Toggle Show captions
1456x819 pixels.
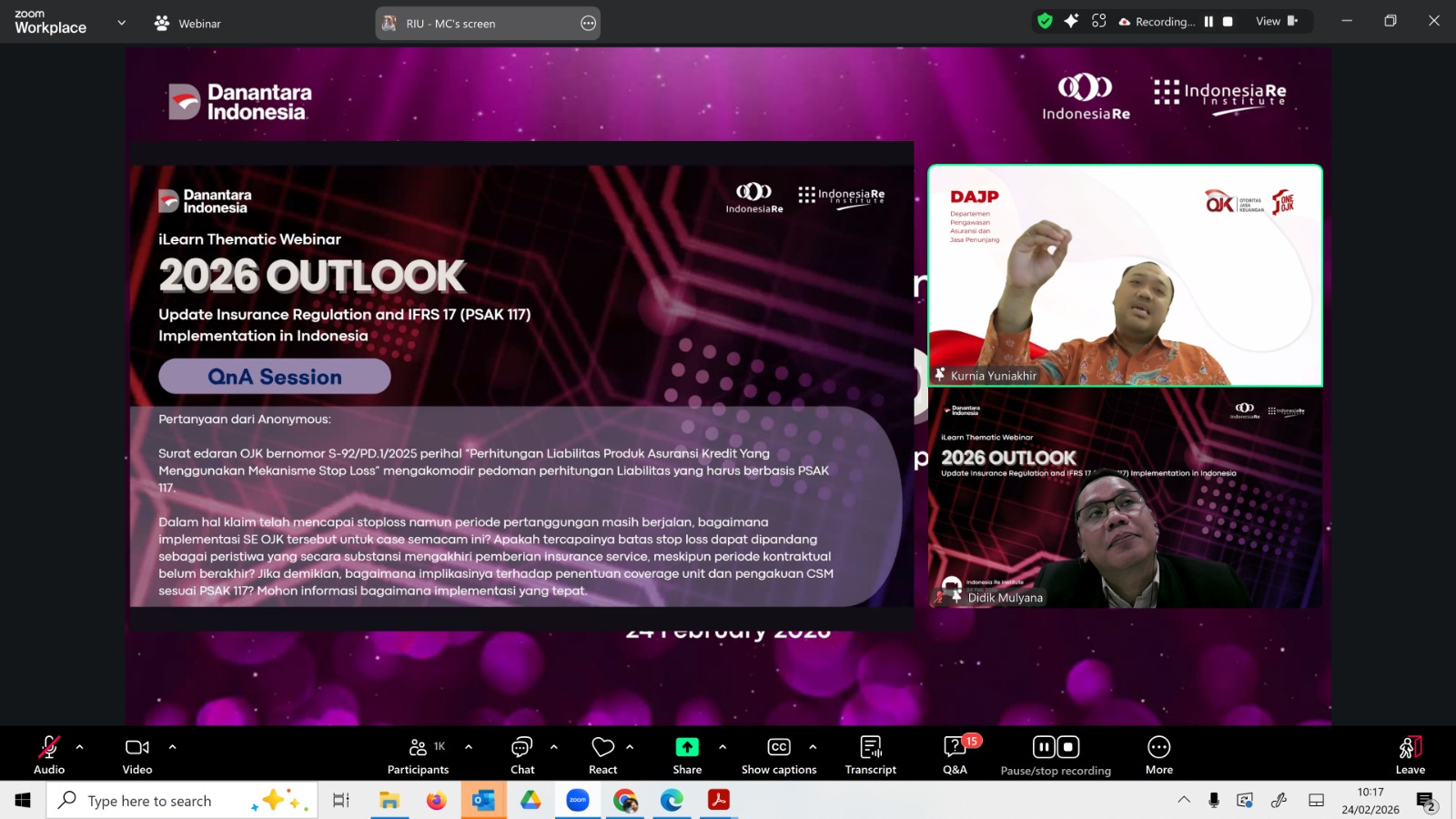(779, 755)
